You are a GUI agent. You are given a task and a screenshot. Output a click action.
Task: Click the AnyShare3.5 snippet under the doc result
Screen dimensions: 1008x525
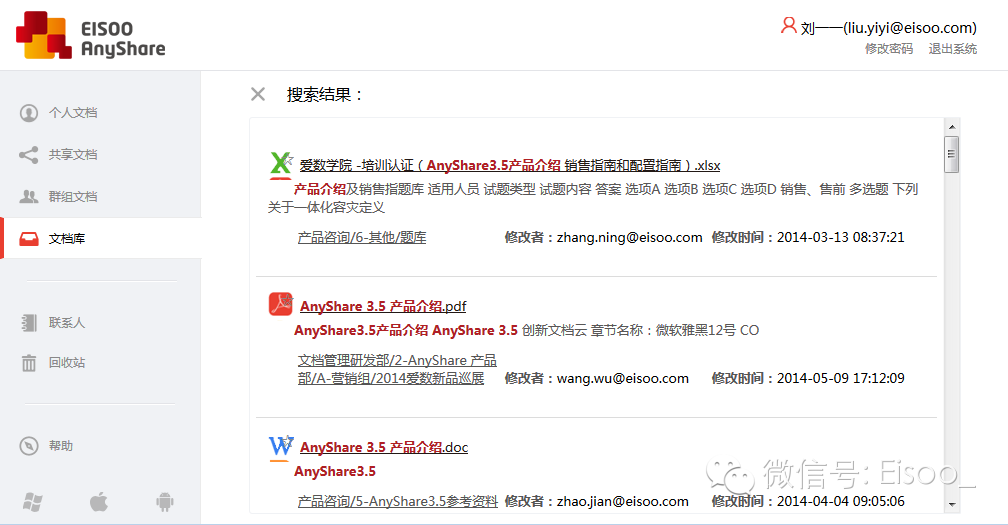[335, 471]
